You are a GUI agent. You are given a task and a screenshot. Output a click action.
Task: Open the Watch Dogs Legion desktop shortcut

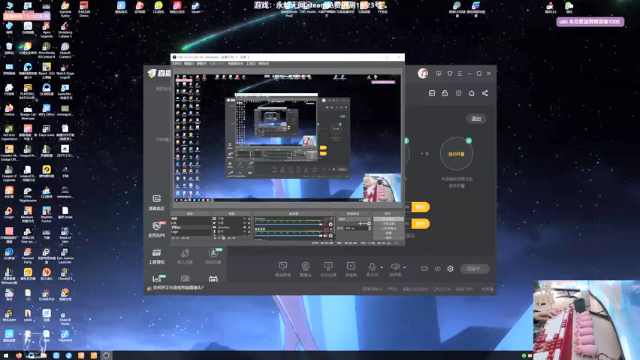tap(65, 71)
